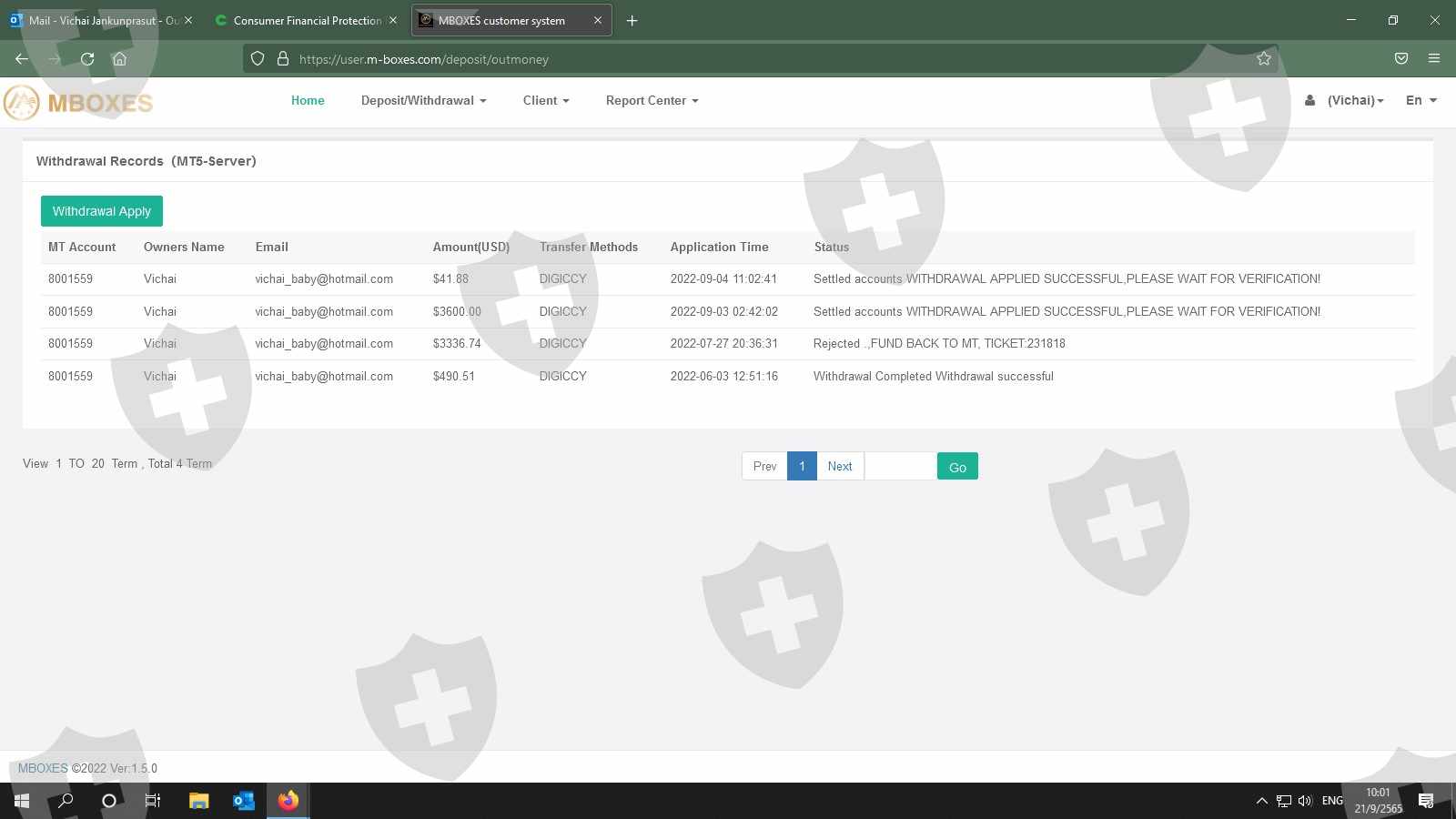This screenshot has height=819, width=1456.
Task: Click the ENG input language indicator
Action: 1332,801
